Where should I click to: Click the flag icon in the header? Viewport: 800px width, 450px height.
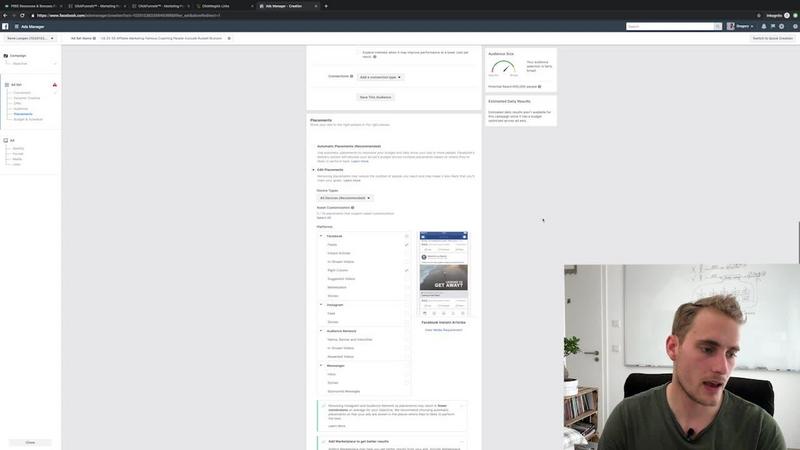tap(772, 27)
